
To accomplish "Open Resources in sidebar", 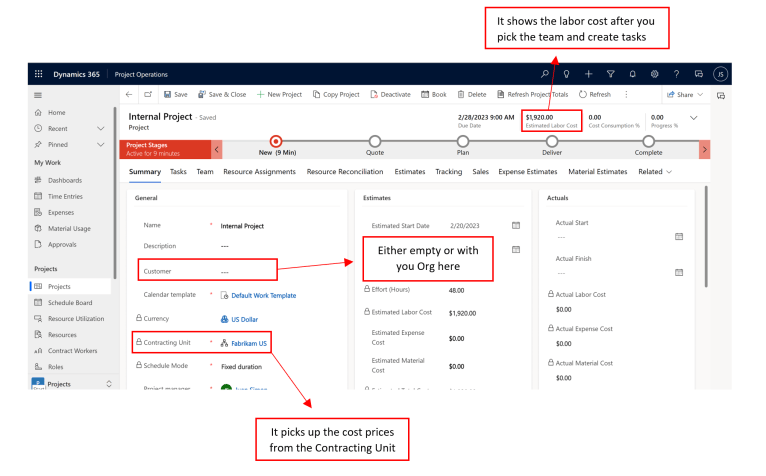I will point(62,335).
